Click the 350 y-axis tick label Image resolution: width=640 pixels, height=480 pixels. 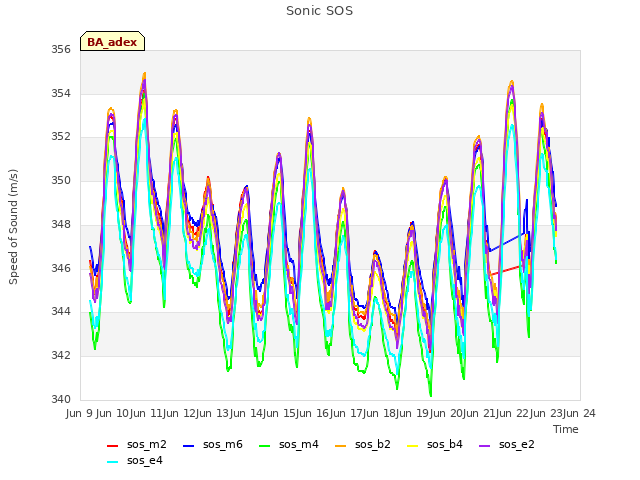pyautogui.click(x=61, y=180)
